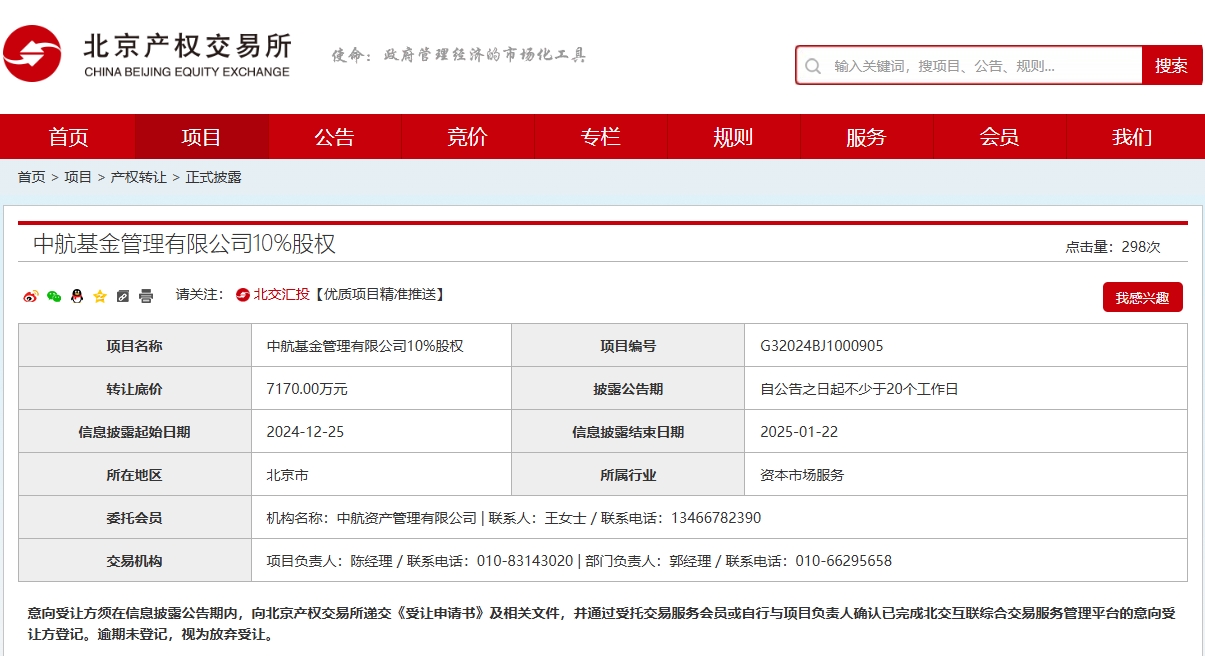The height and width of the screenshot is (656, 1205).
Task: Open the 项目 navigation tab
Action: (x=201, y=137)
